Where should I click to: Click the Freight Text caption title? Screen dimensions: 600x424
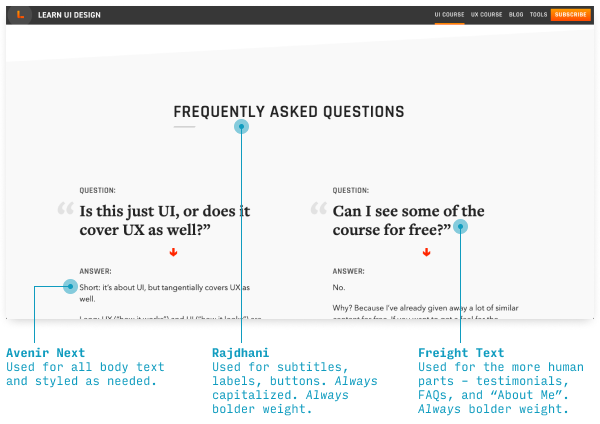(461, 352)
